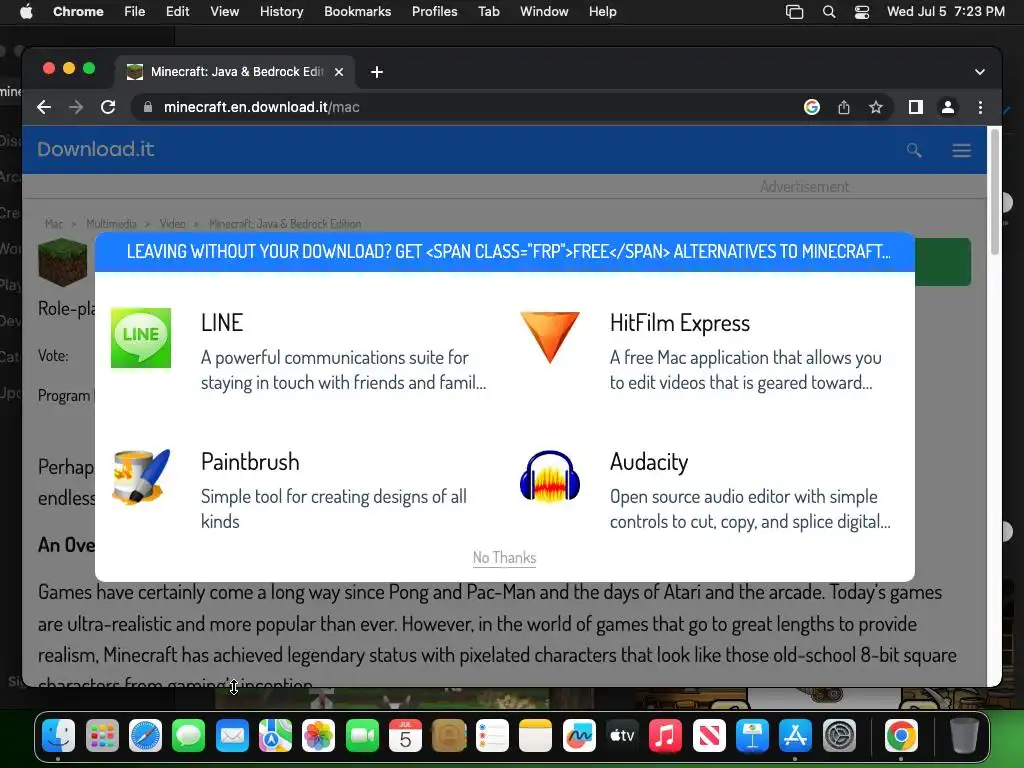Click the date and time in menu bar
1024x768 pixels.
point(946,12)
